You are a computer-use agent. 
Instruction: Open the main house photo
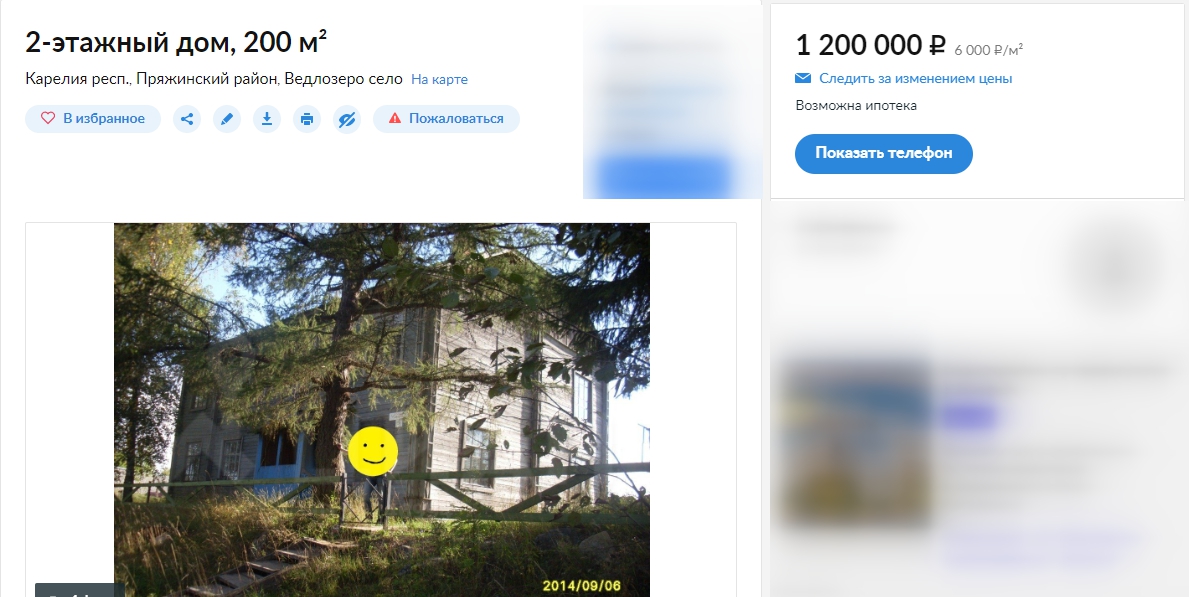381,410
